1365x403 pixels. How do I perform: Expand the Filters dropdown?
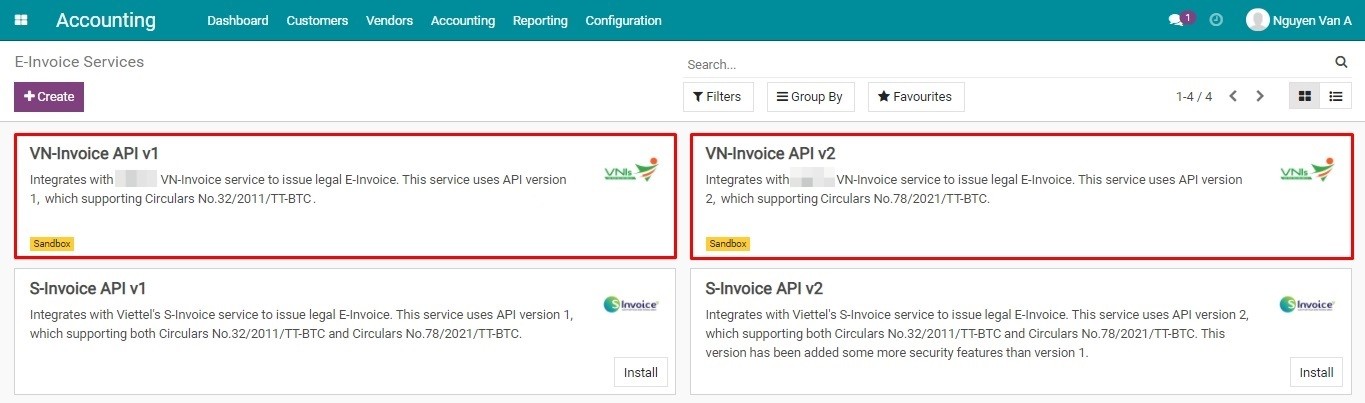(717, 97)
